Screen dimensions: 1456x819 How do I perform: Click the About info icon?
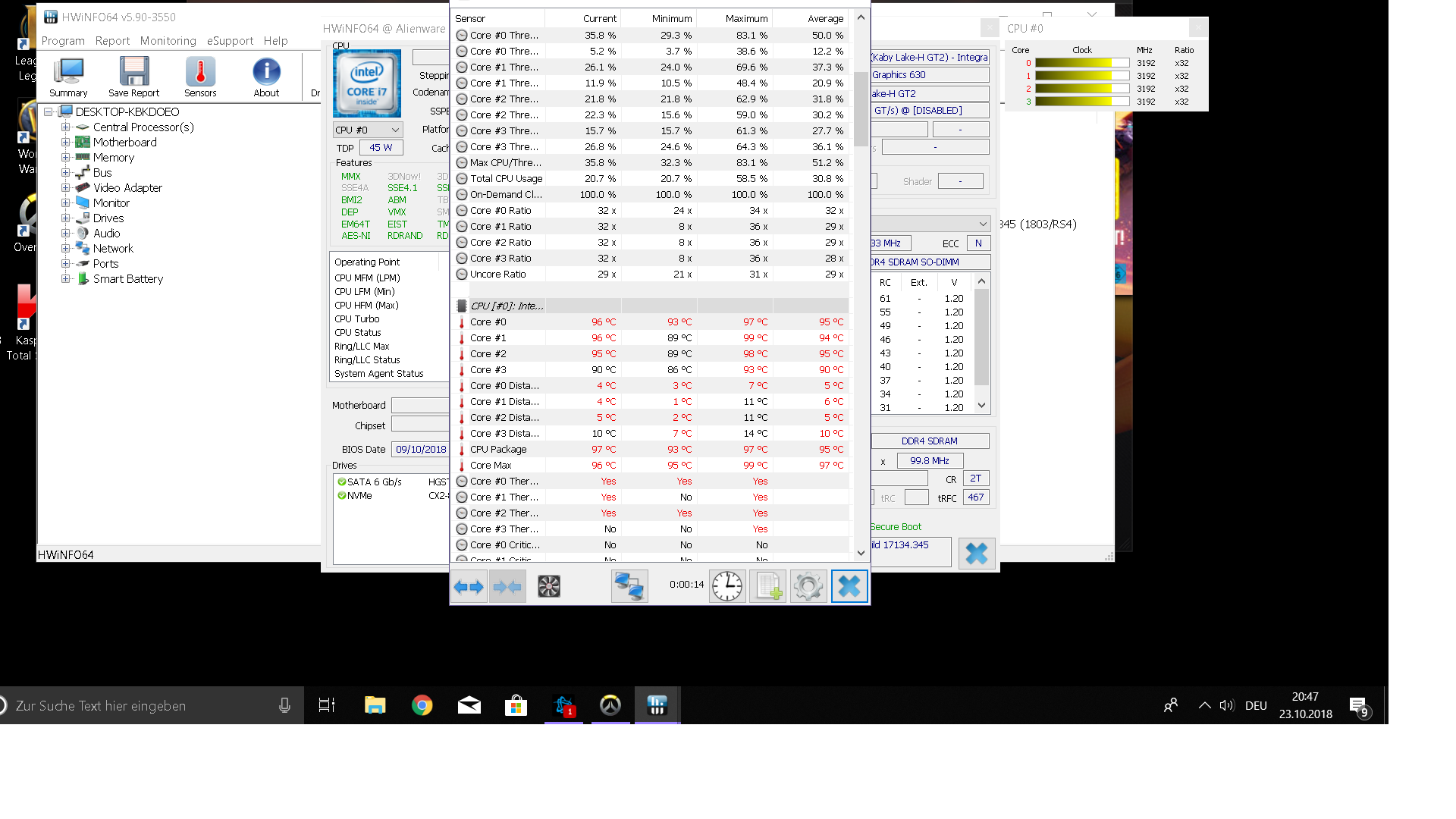pyautogui.click(x=266, y=77)
